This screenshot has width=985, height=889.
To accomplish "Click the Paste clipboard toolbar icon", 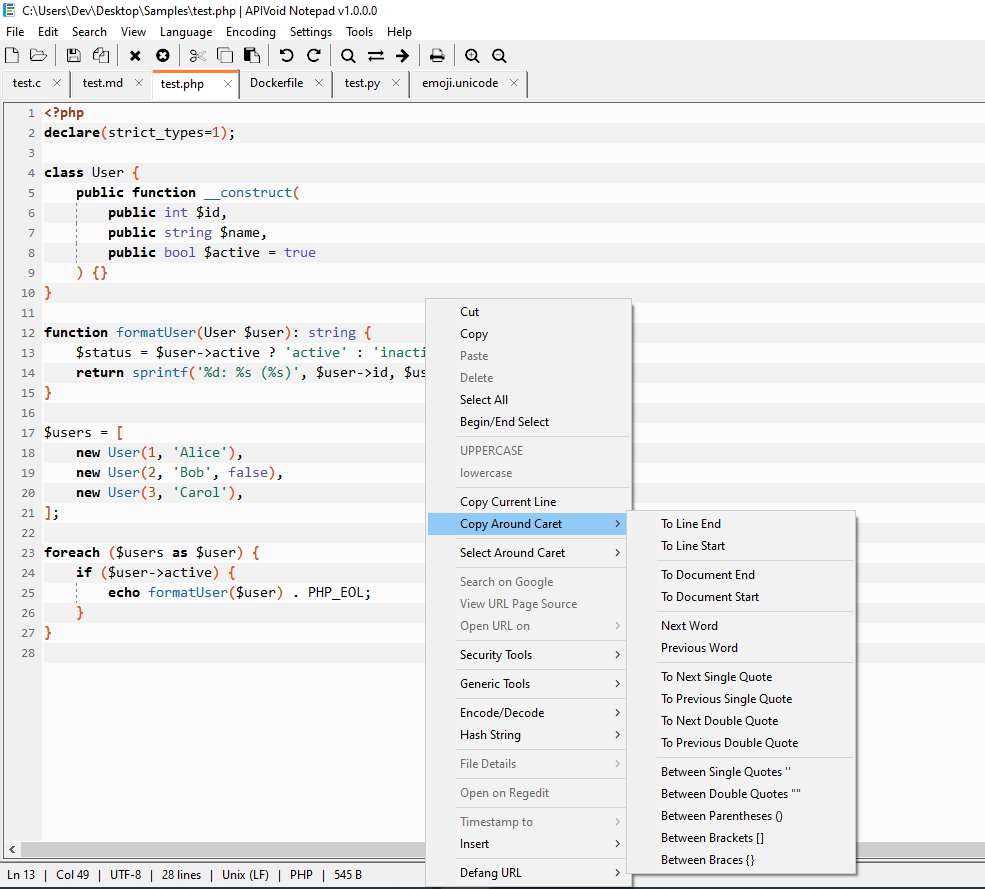I will [x=252, y=55].
